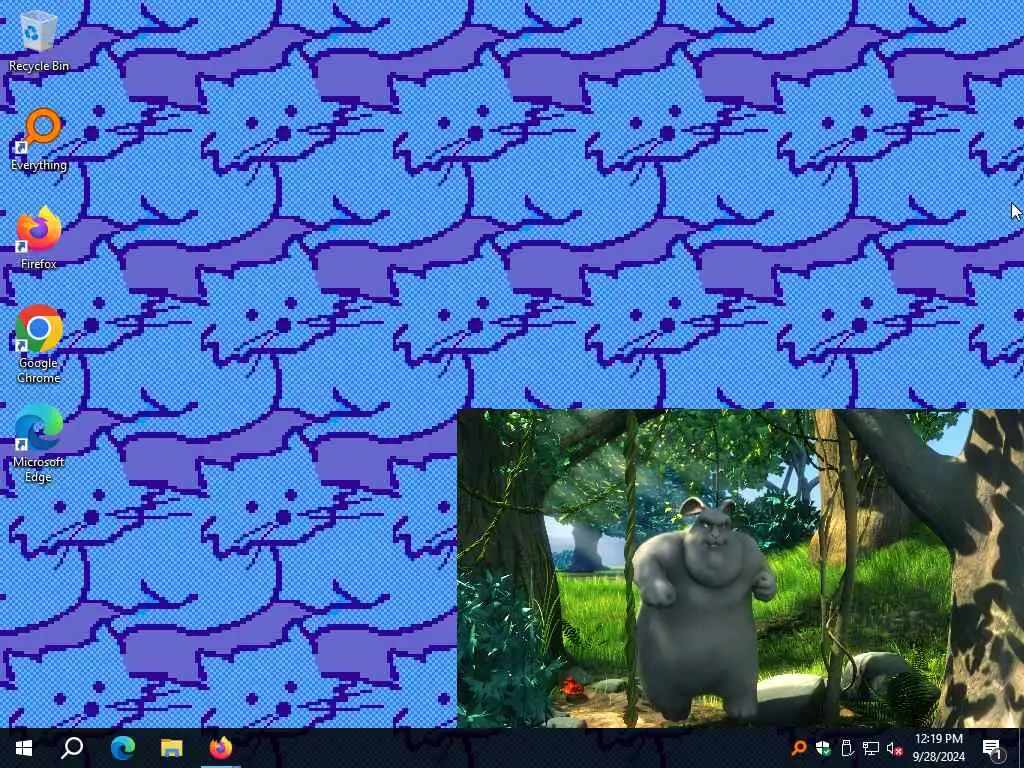Open the Windows Start menu
Screen dimensions: 1024x768
(24, 748)
